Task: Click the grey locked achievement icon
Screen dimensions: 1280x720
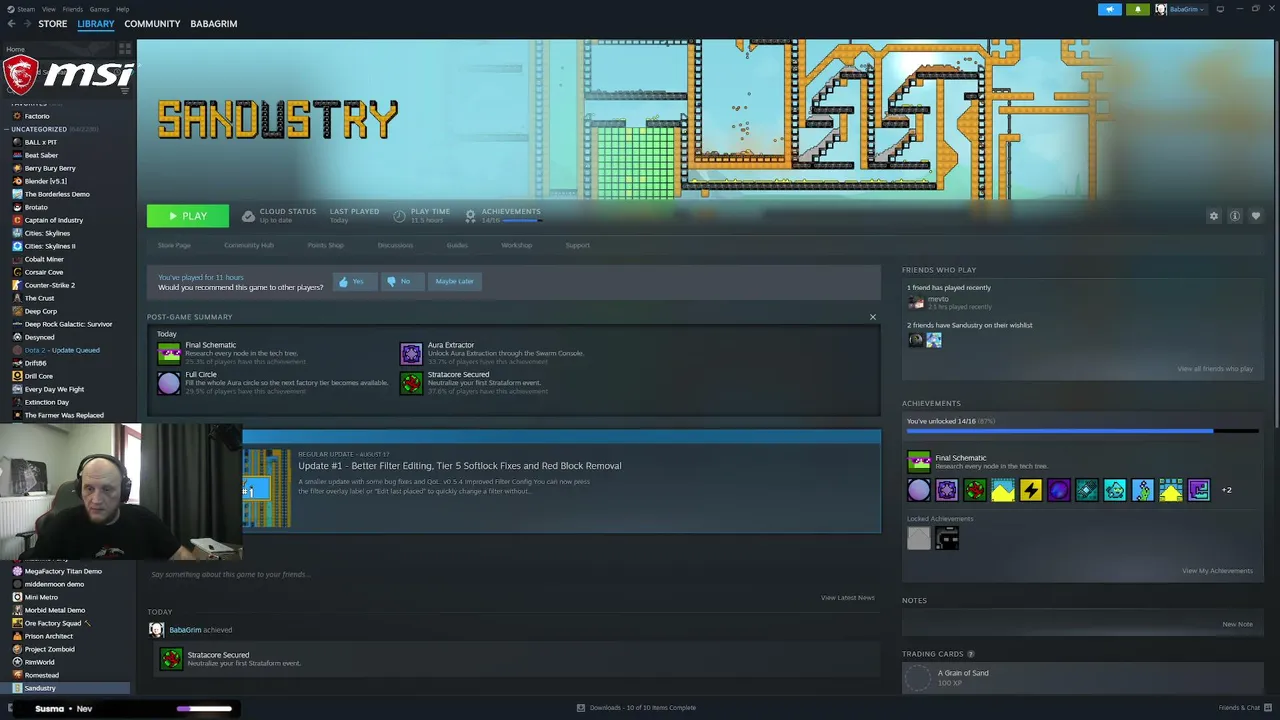Action: (919, 539)
